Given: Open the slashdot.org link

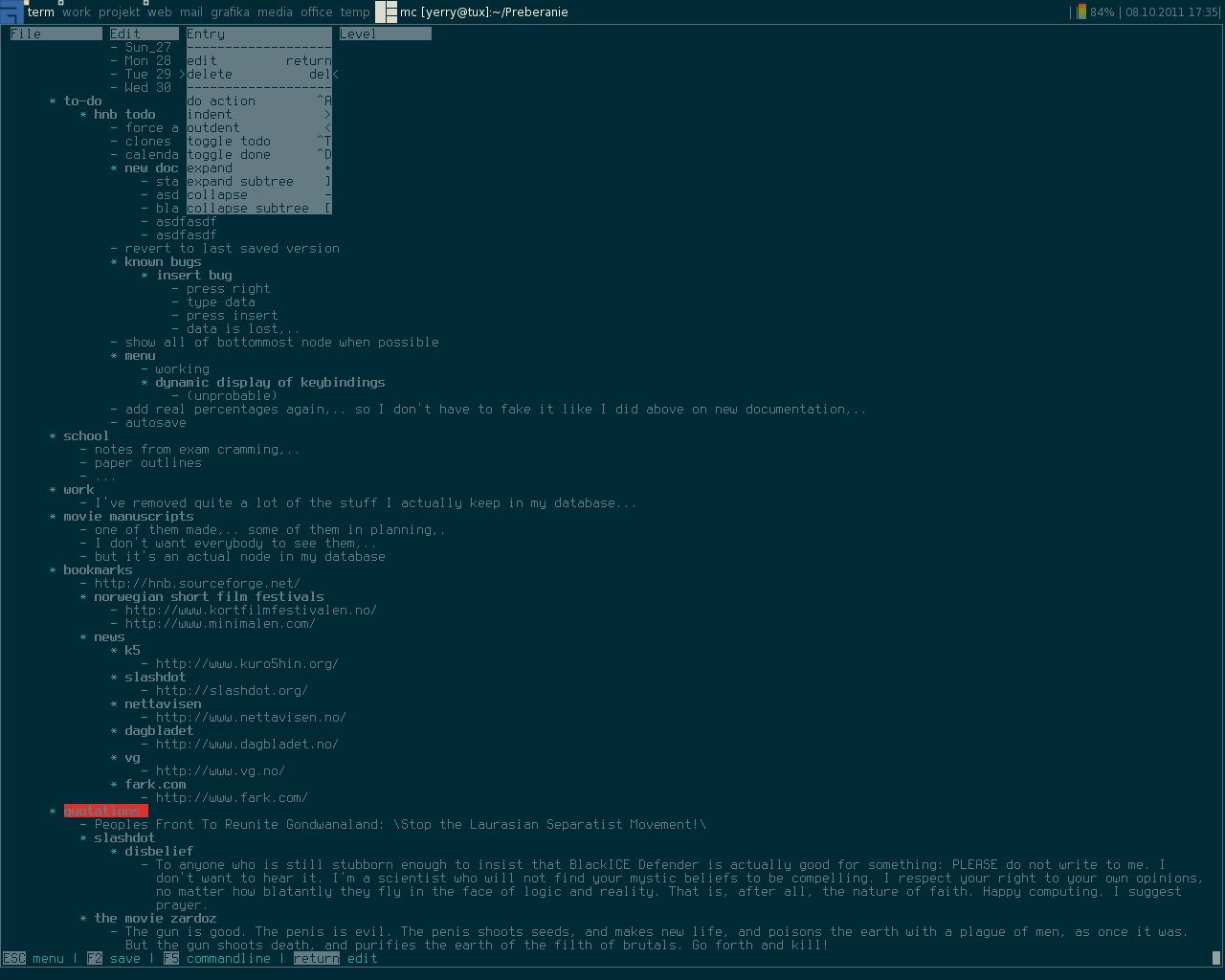Looking at the screenshot, I should click(x=232, y=690).
